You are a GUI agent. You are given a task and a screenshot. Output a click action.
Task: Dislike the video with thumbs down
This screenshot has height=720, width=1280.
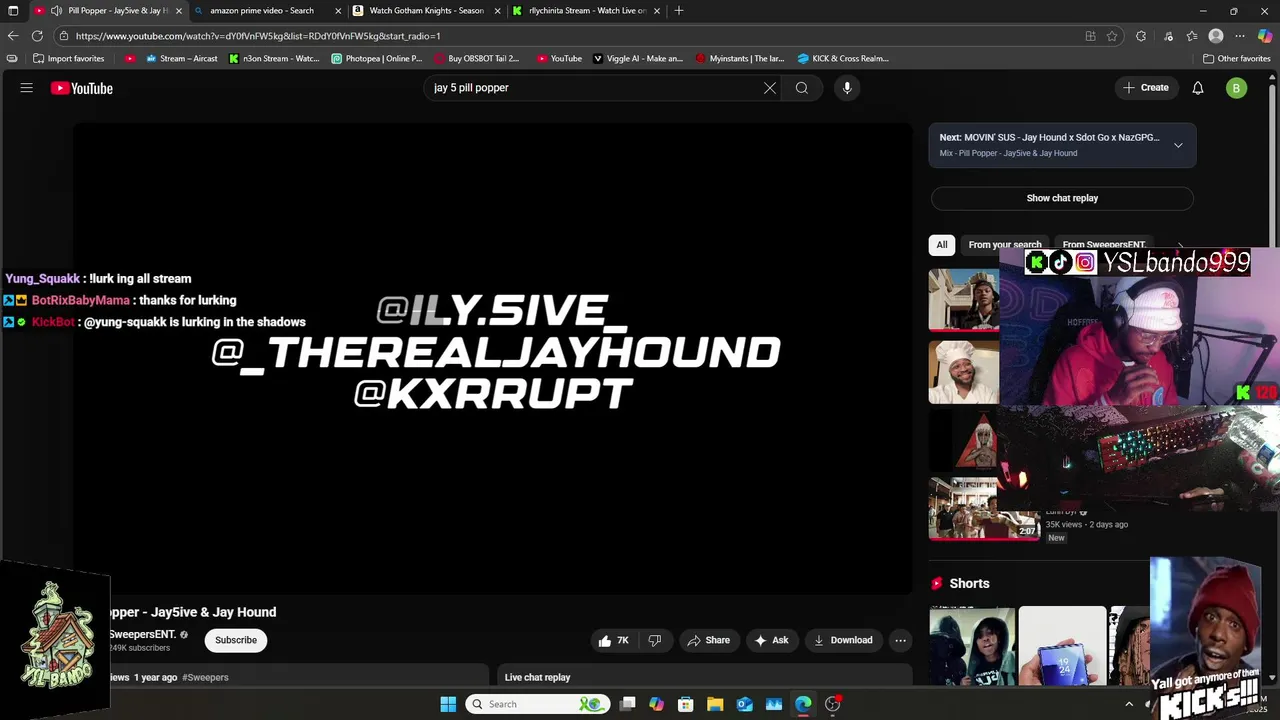655,640
